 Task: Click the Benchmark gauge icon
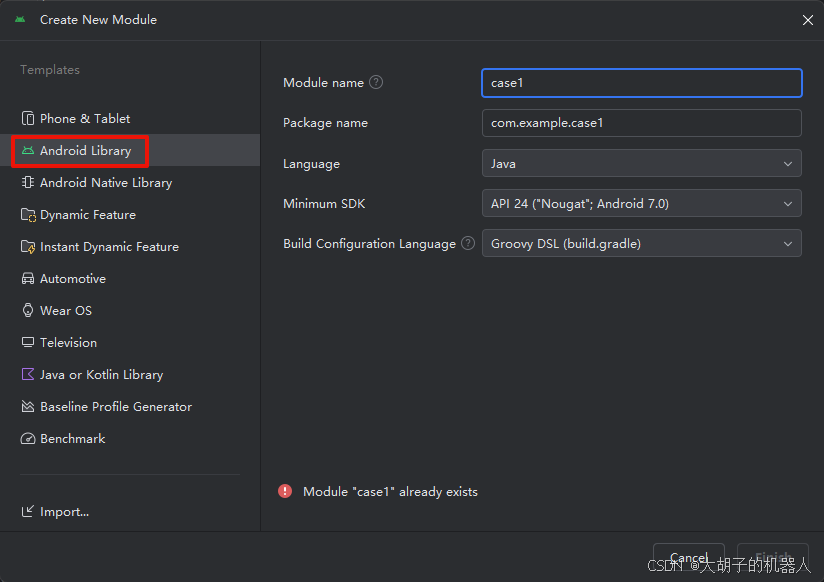(28, 439)
